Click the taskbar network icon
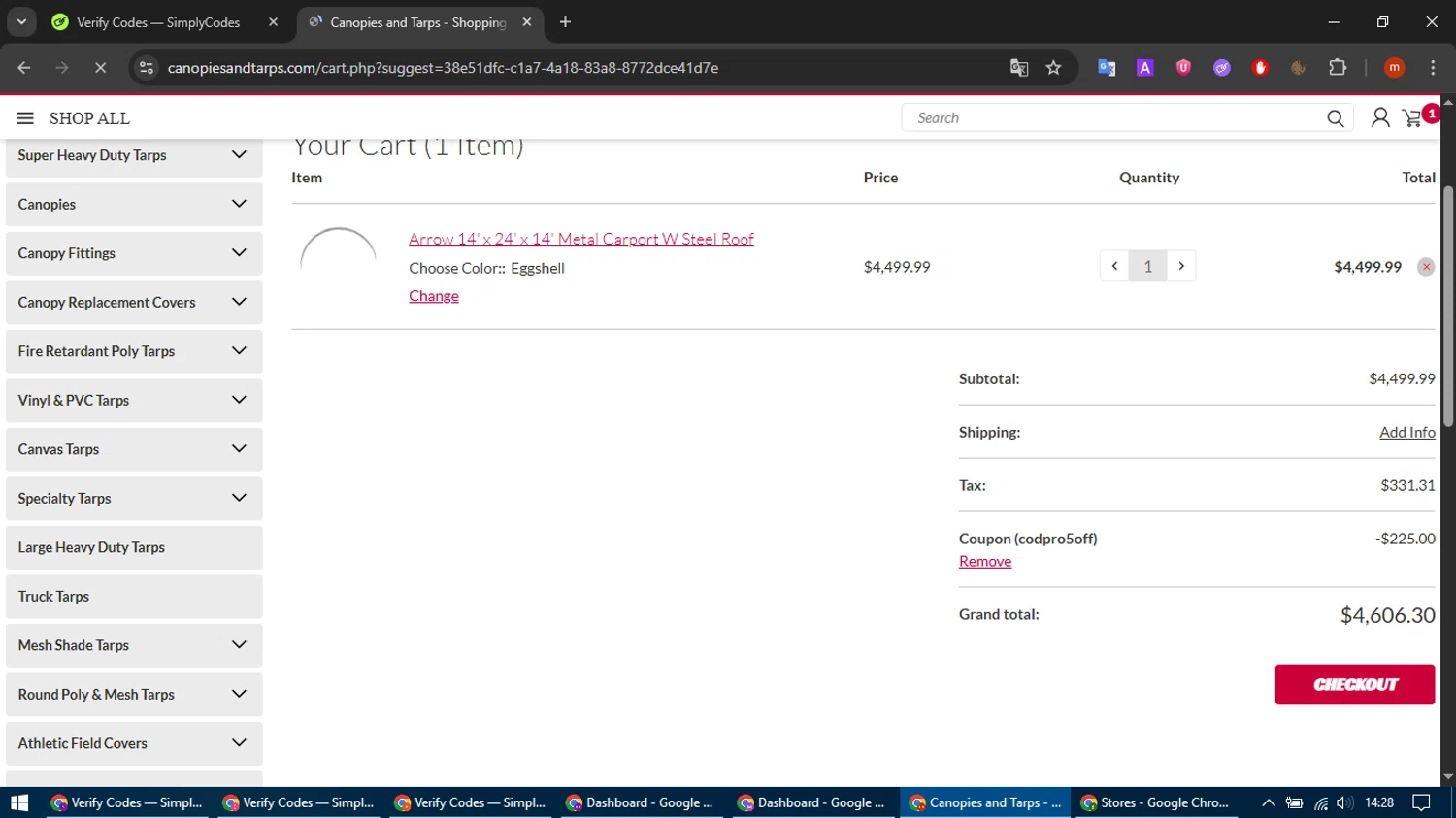Screen dimensions: 1456x818 click(x=1320, y=802)
